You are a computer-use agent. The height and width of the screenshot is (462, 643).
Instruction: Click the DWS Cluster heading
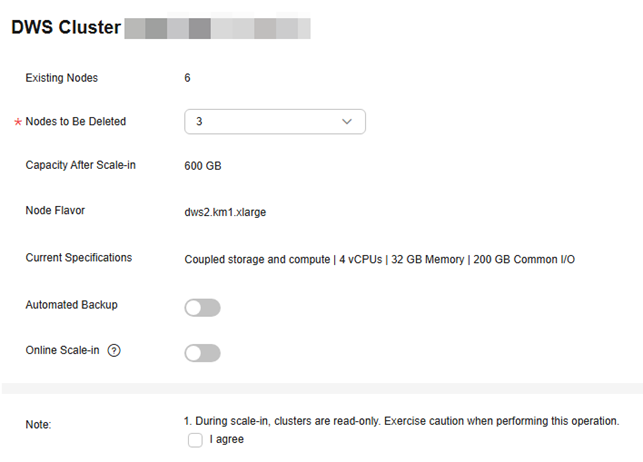pos(66,27)
